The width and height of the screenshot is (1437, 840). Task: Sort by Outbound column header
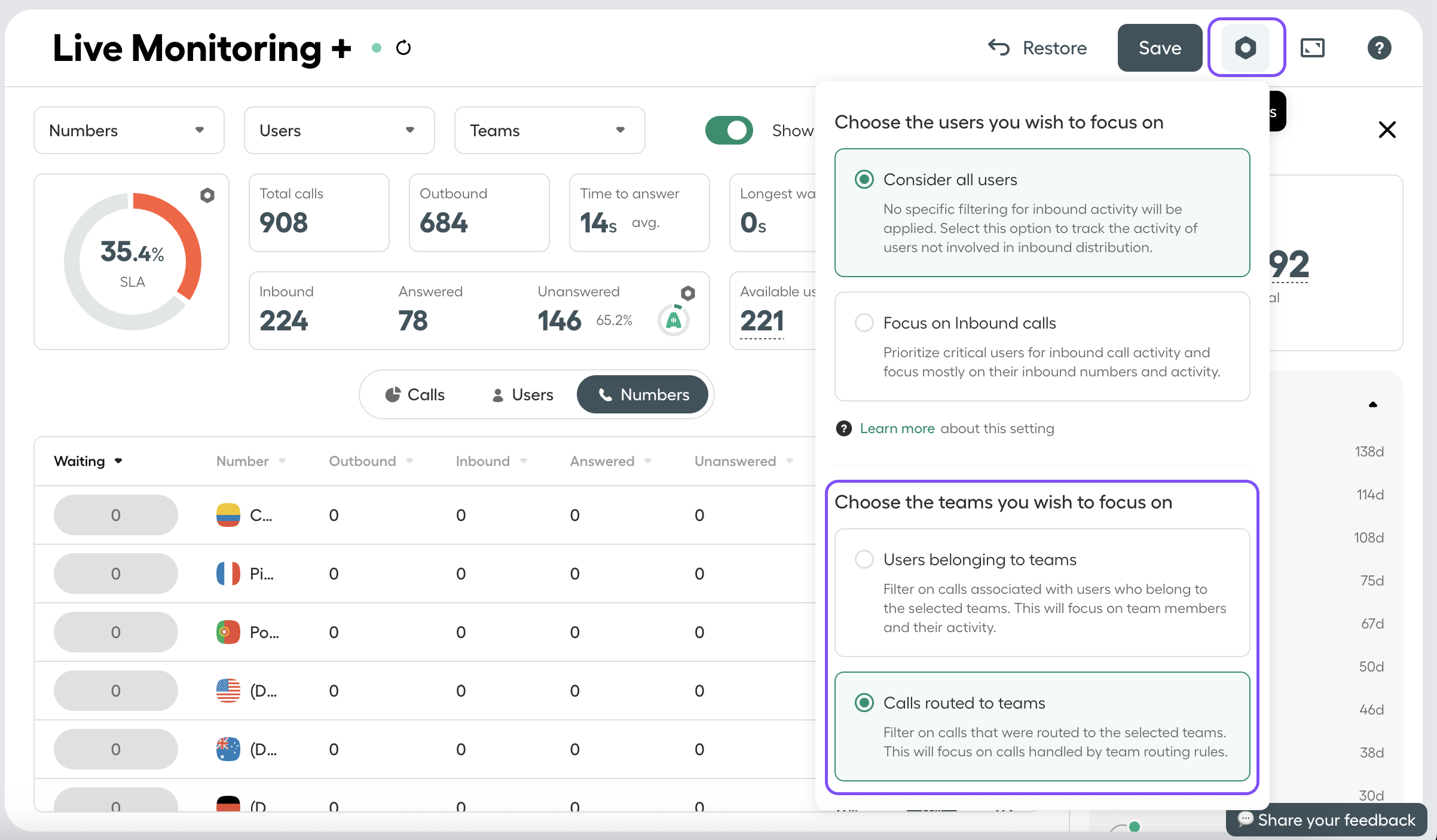(371, 461)
